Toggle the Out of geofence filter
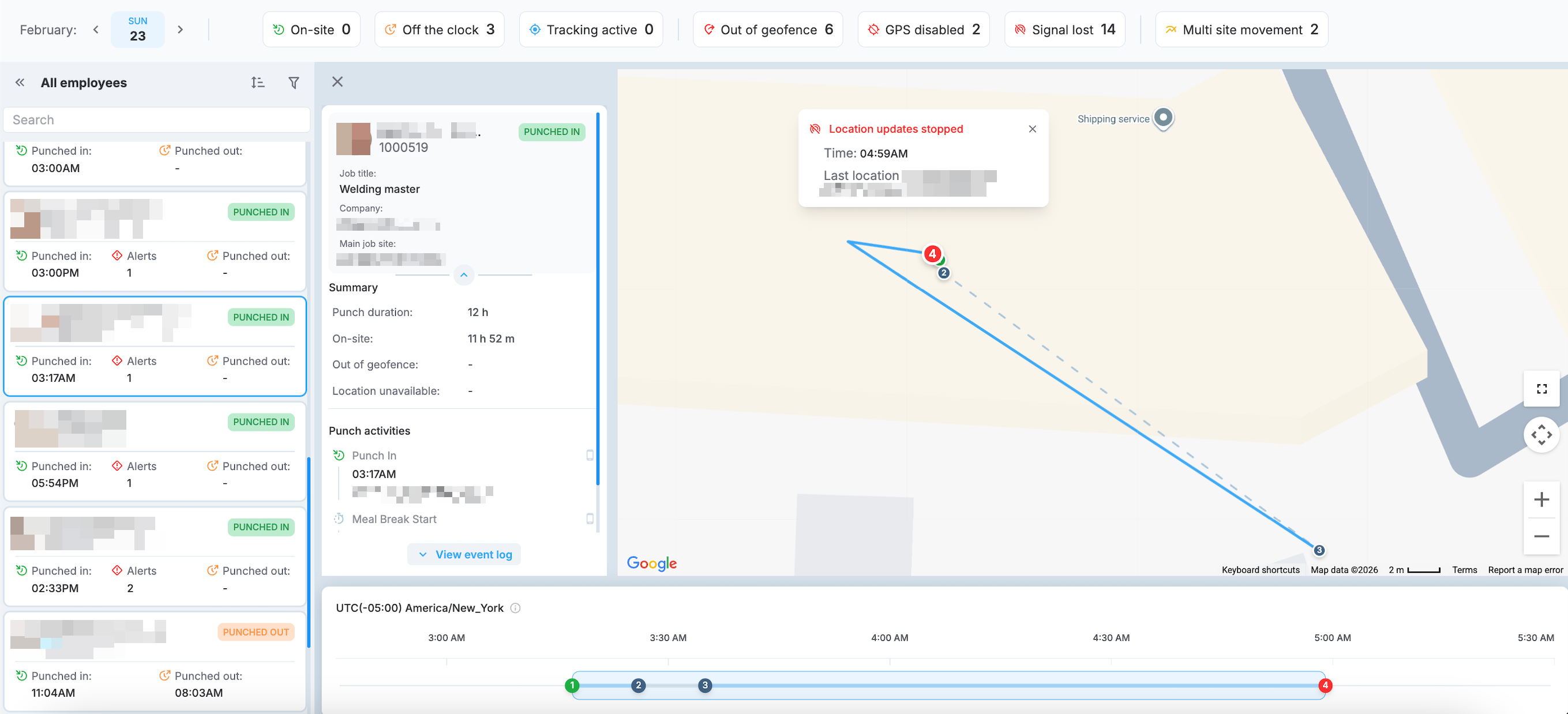Image resolution: width=1568 pixels, height=714 pixels. pos(768,30)
